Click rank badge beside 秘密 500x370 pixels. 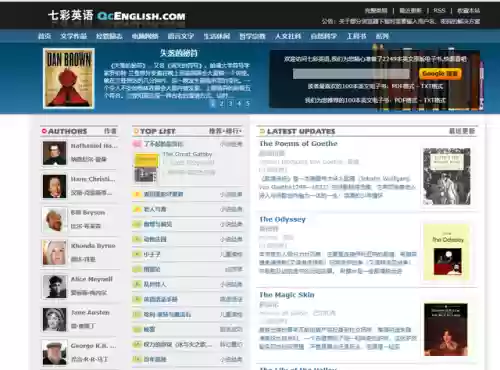(x=137, y=329)
